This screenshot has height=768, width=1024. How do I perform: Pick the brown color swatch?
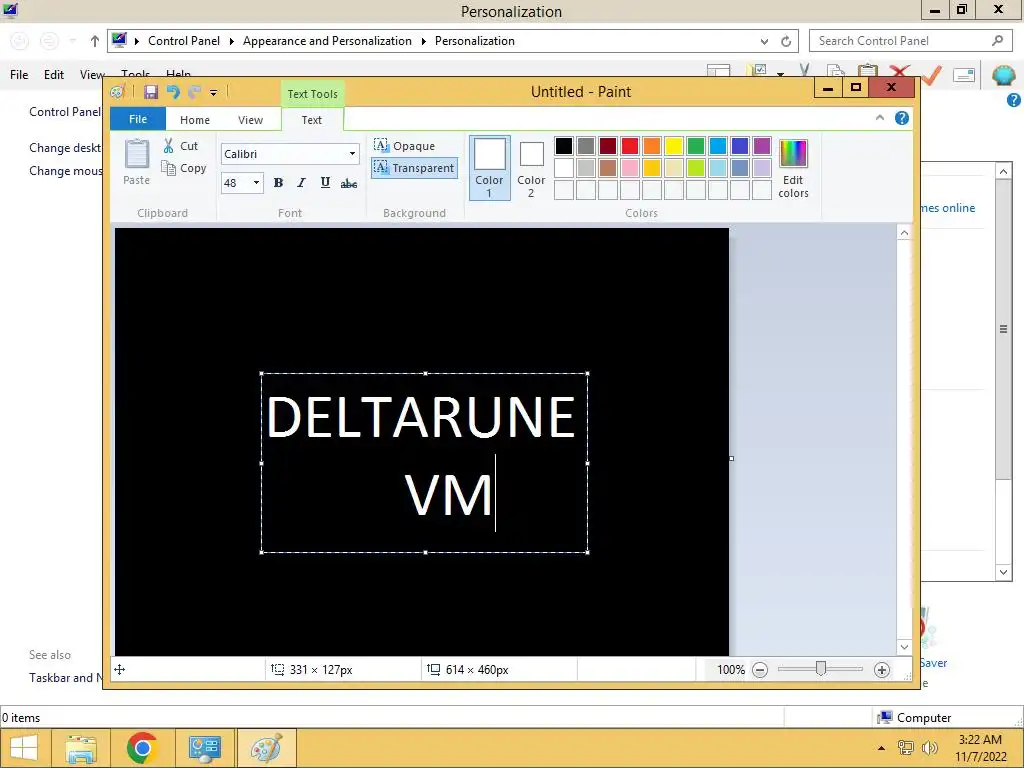[608, 168]
